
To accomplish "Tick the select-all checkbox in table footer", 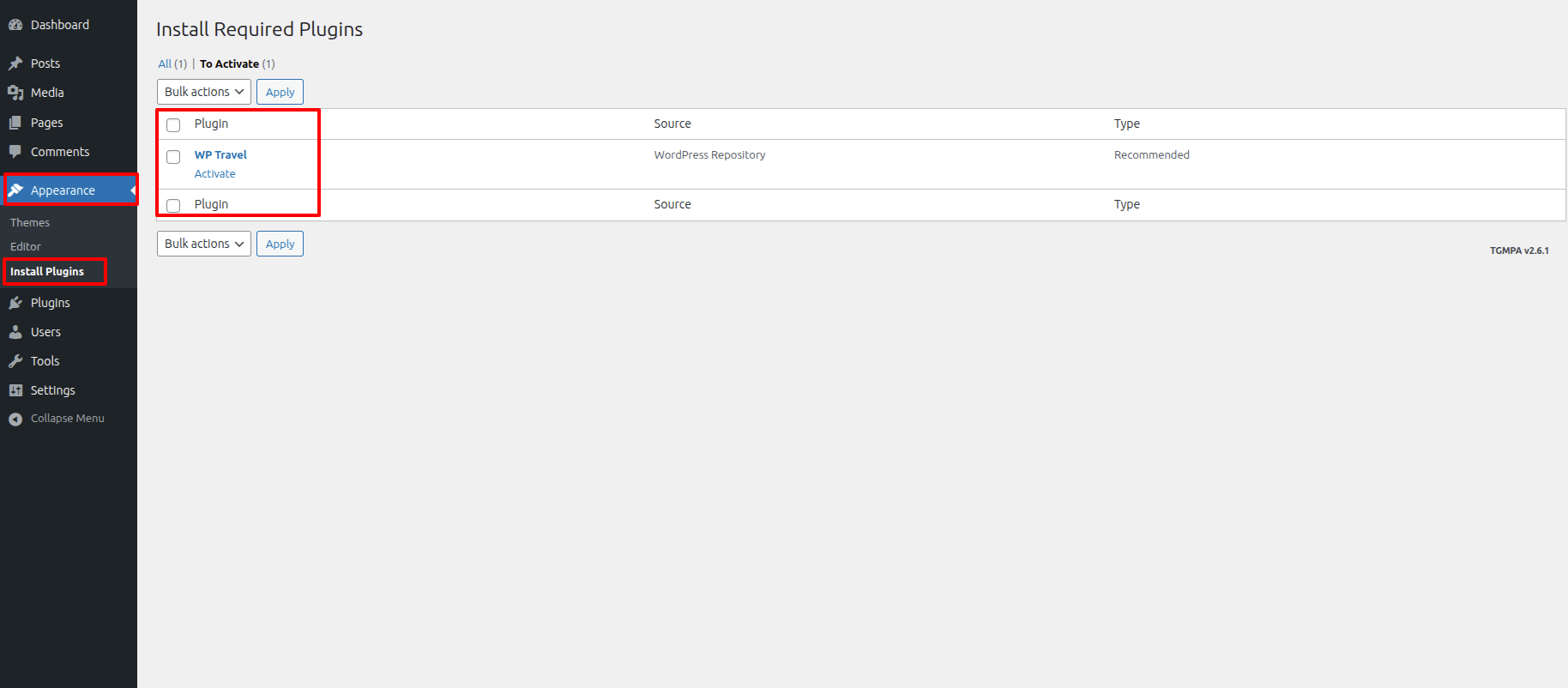I will point(173,206).
